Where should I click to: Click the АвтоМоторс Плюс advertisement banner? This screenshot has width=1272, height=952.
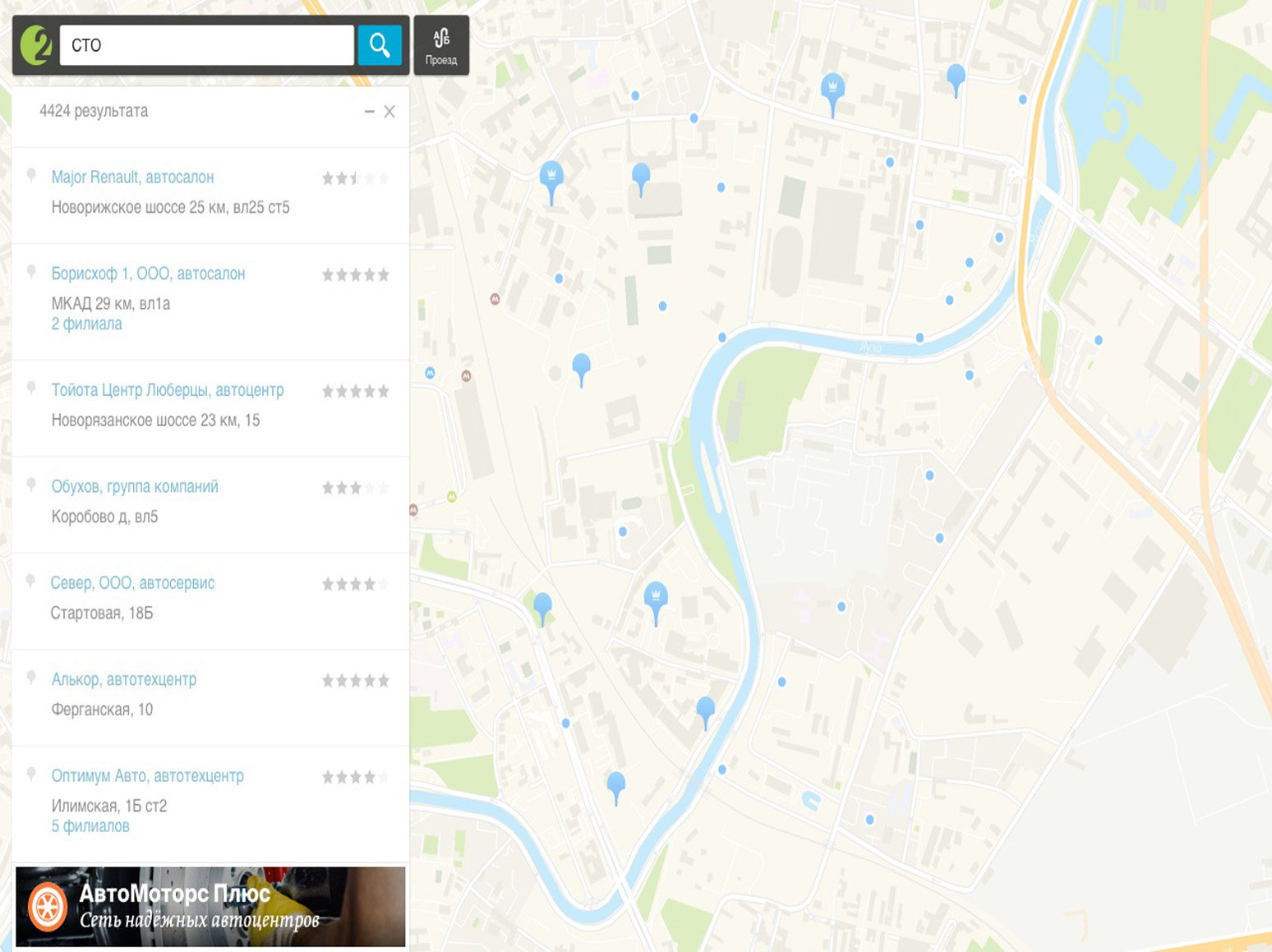(x=210, y=907)
